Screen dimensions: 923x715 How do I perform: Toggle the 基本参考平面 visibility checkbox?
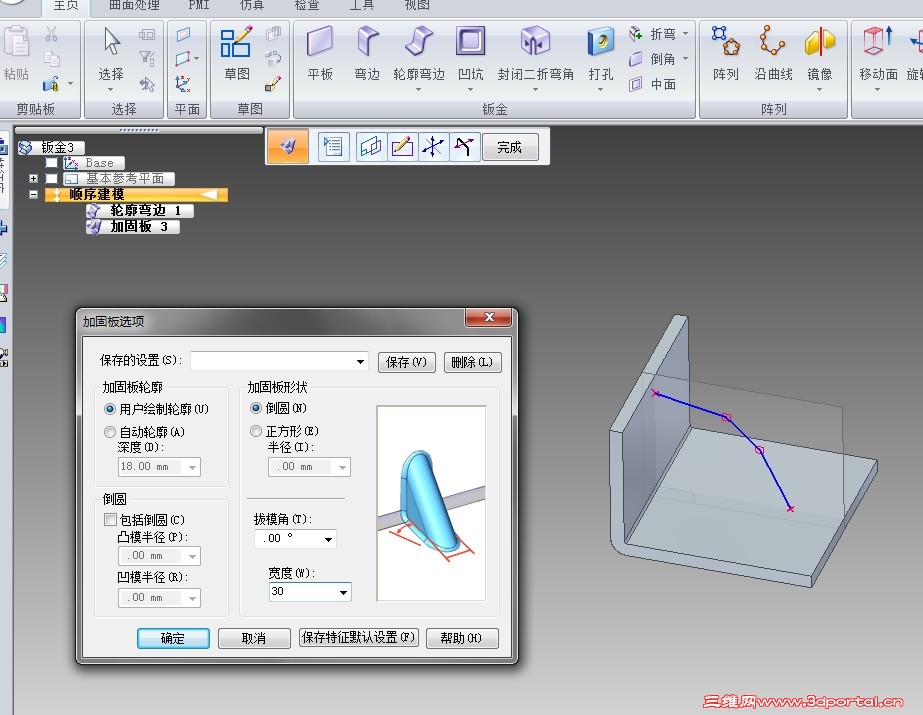(52, 178)
